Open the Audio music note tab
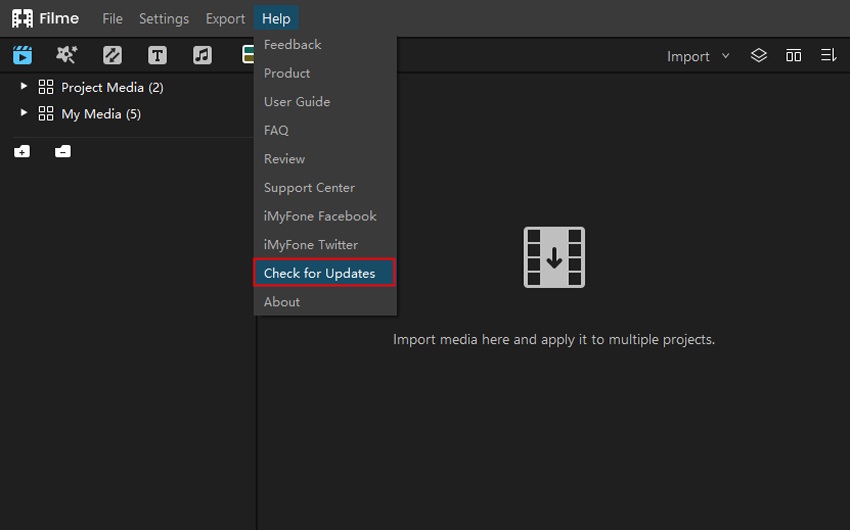Viewport: 850px width, 530px height. [202, 55]
